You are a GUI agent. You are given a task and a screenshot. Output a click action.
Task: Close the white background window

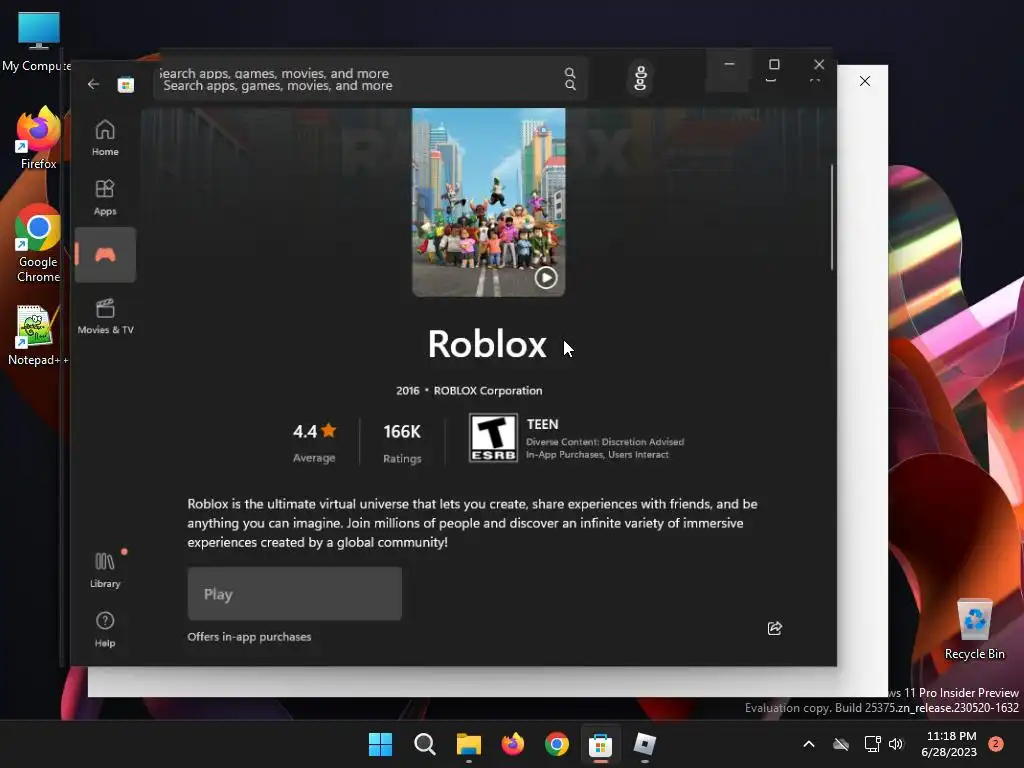pyautogui.click(x=865, y=81)
